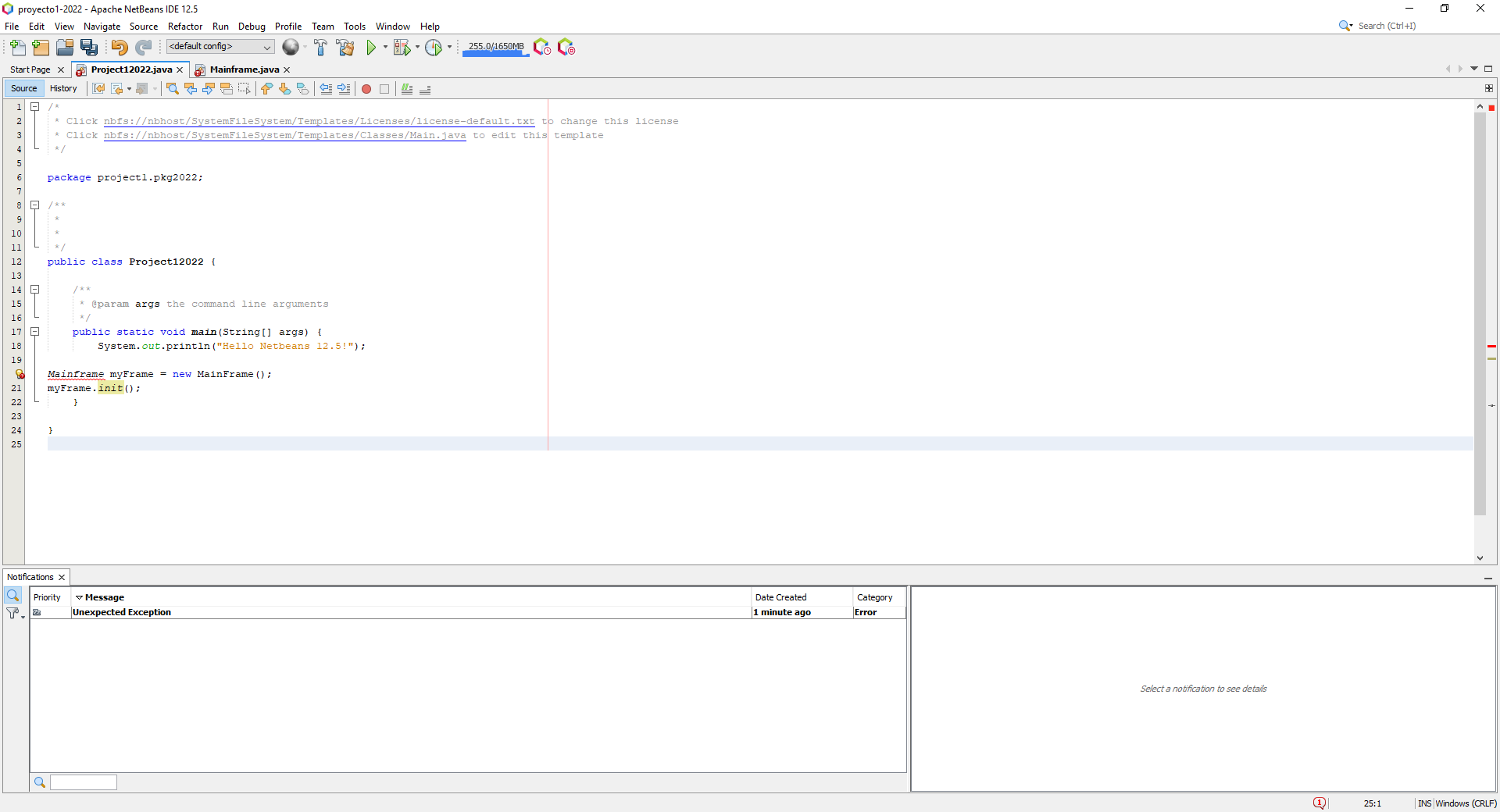This screenshot has height=812, width=1500.
Task: Start macro recording in the editor toolbar
Action: (366, 89)
